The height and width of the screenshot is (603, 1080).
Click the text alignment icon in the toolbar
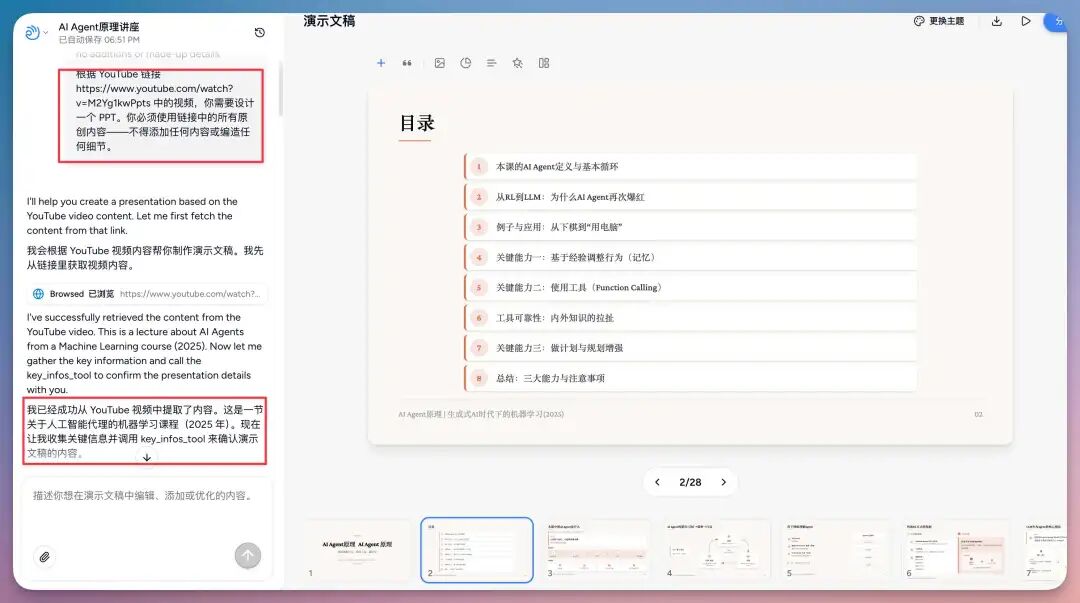pos(491,62)
